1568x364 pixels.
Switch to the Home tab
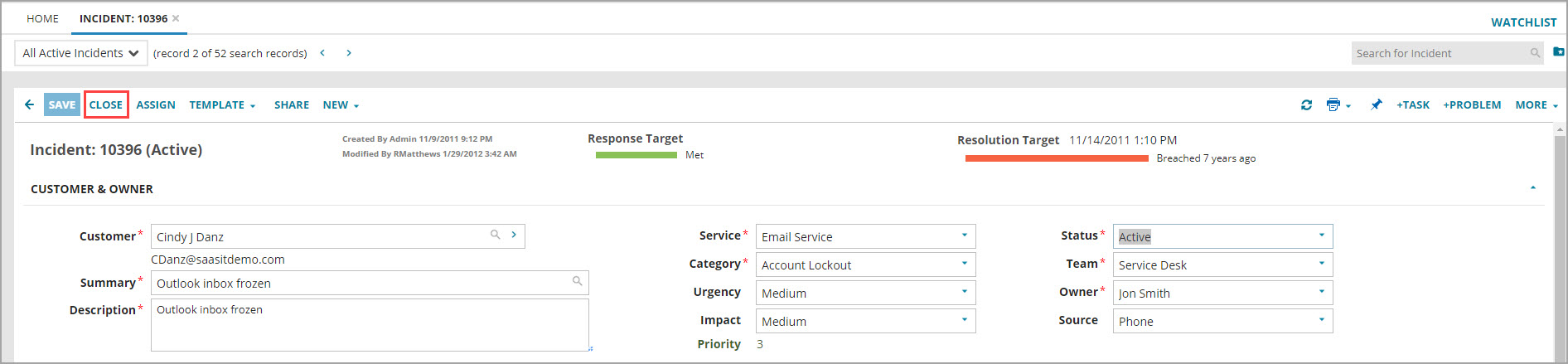(42, 18)
